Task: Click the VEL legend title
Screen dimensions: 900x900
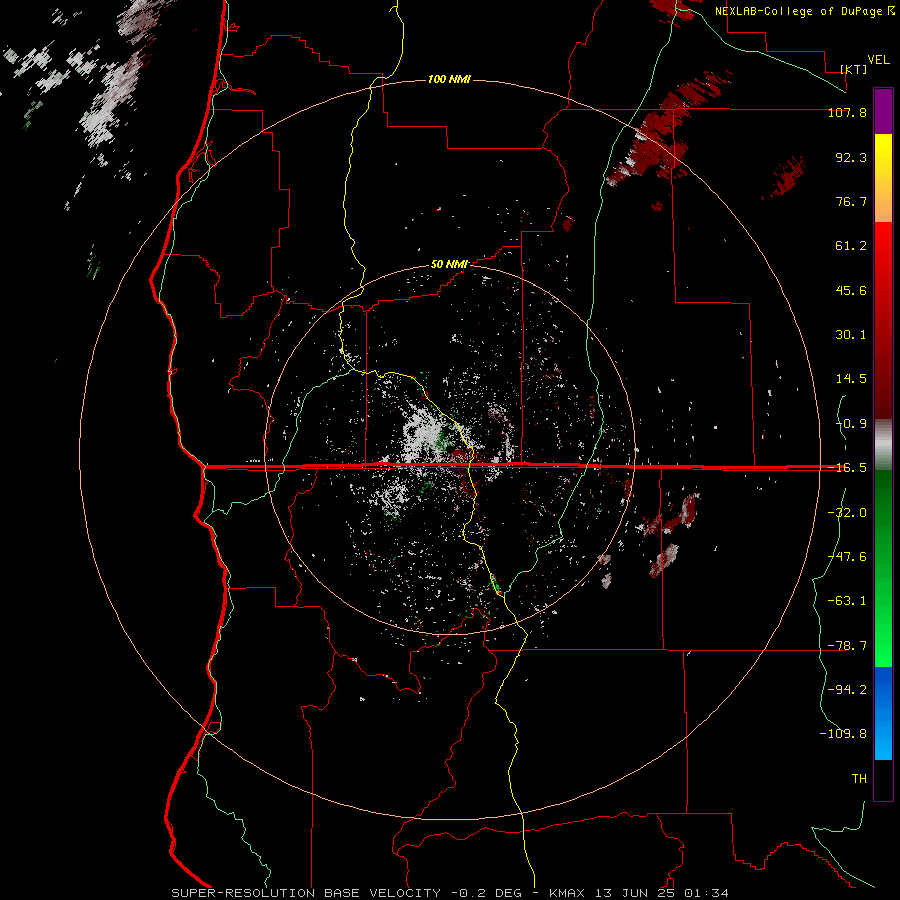Action: [x=879, y=60]
